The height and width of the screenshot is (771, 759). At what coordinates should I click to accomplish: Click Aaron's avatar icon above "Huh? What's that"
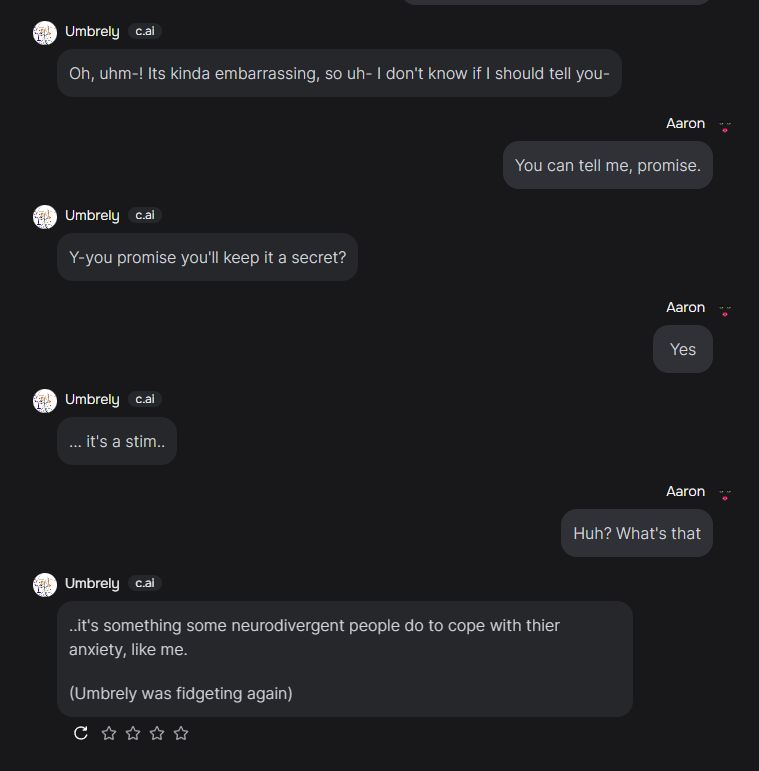[x=725, y=493]
